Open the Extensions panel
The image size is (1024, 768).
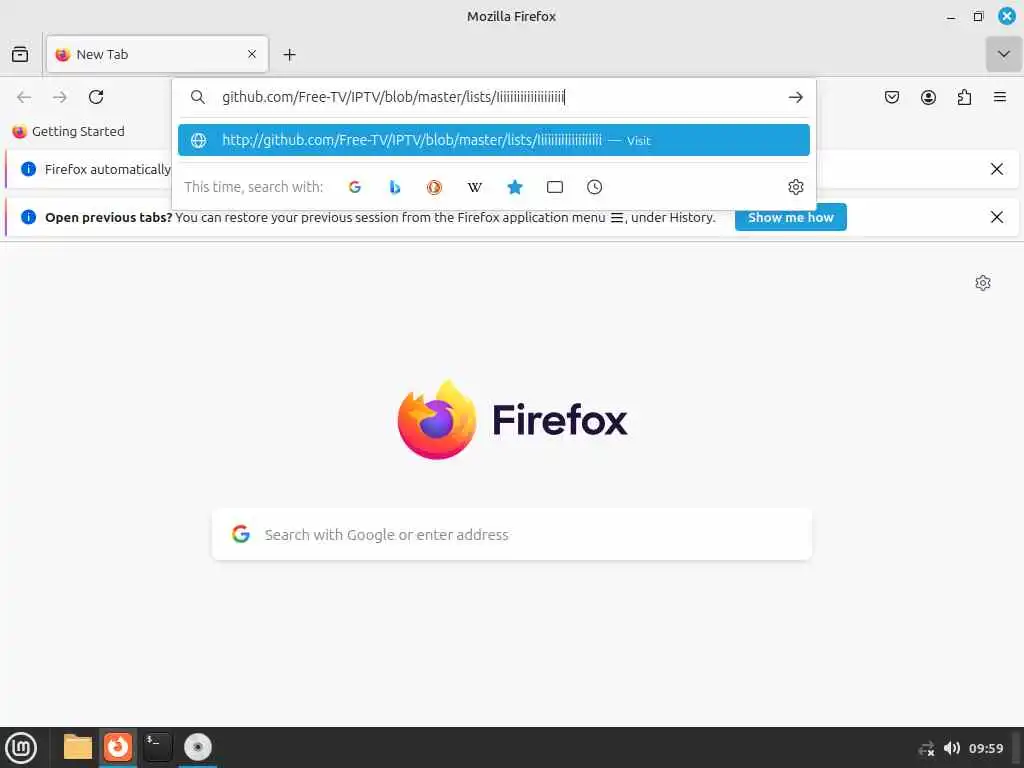[964, 97]
